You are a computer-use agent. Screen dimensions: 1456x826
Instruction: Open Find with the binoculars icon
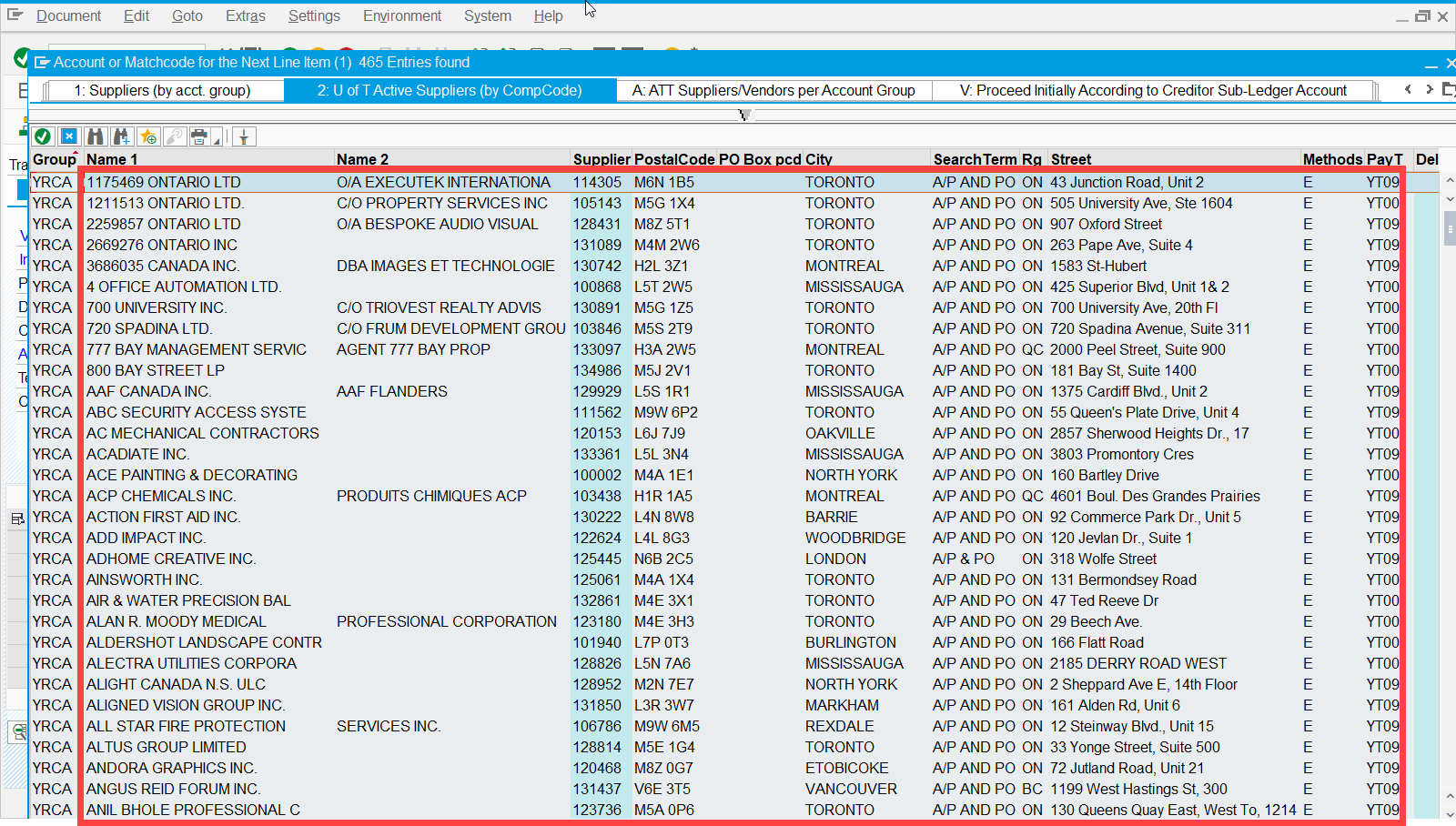(96, 136)
